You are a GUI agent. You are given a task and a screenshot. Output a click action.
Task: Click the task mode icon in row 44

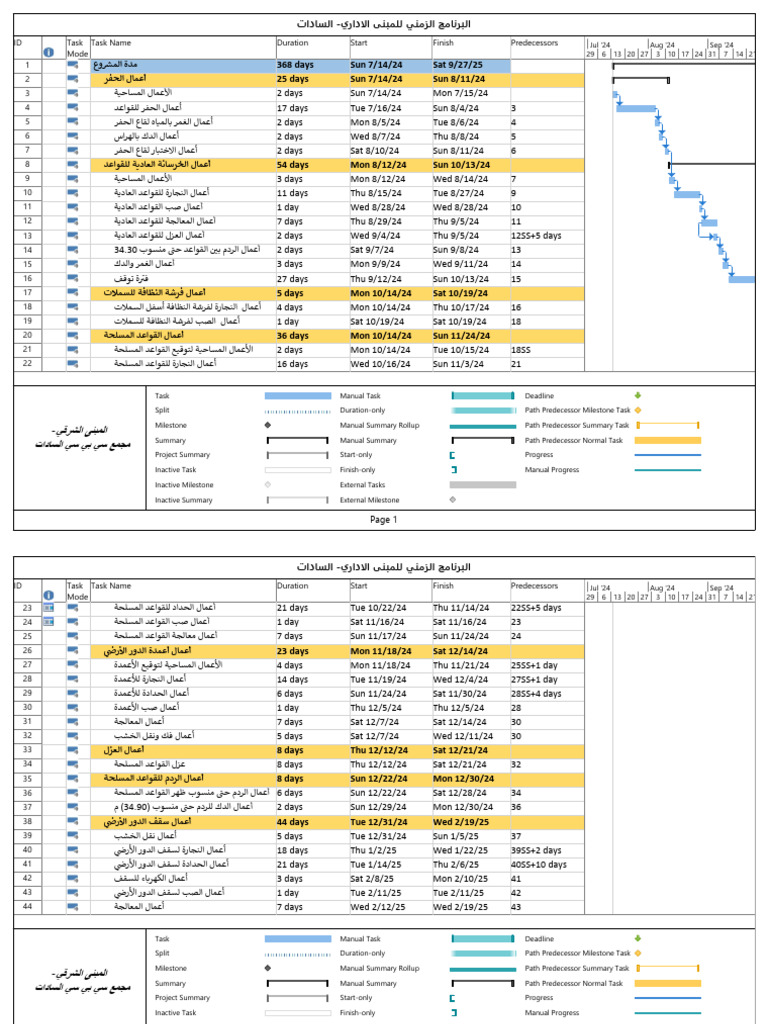tap(72, 906)
